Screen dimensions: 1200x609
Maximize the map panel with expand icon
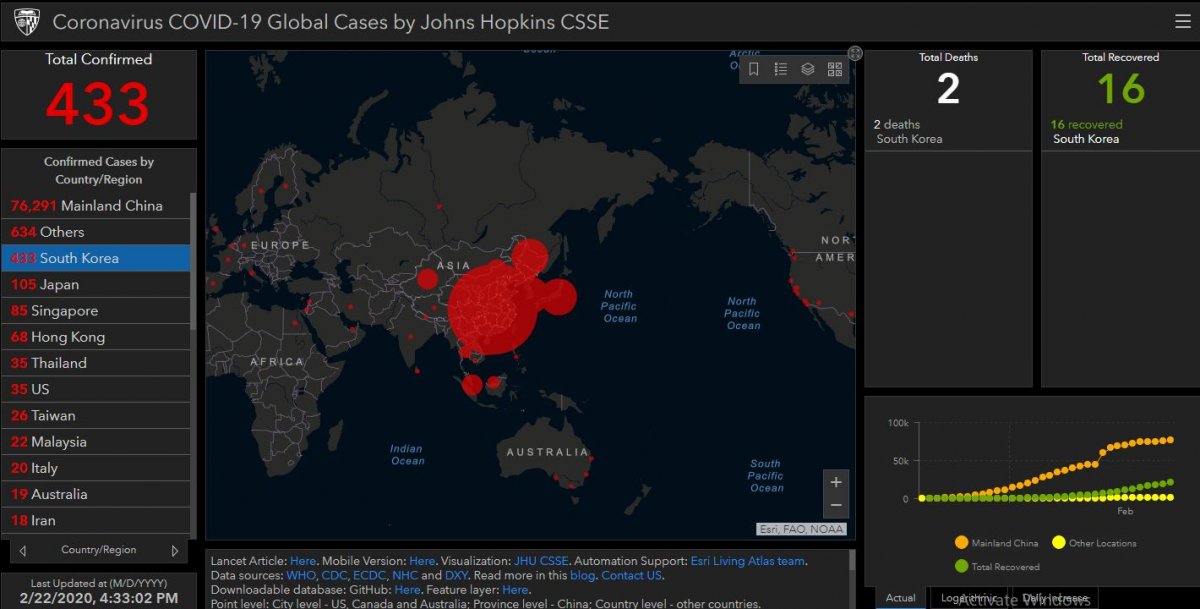(x=855, y=53)
